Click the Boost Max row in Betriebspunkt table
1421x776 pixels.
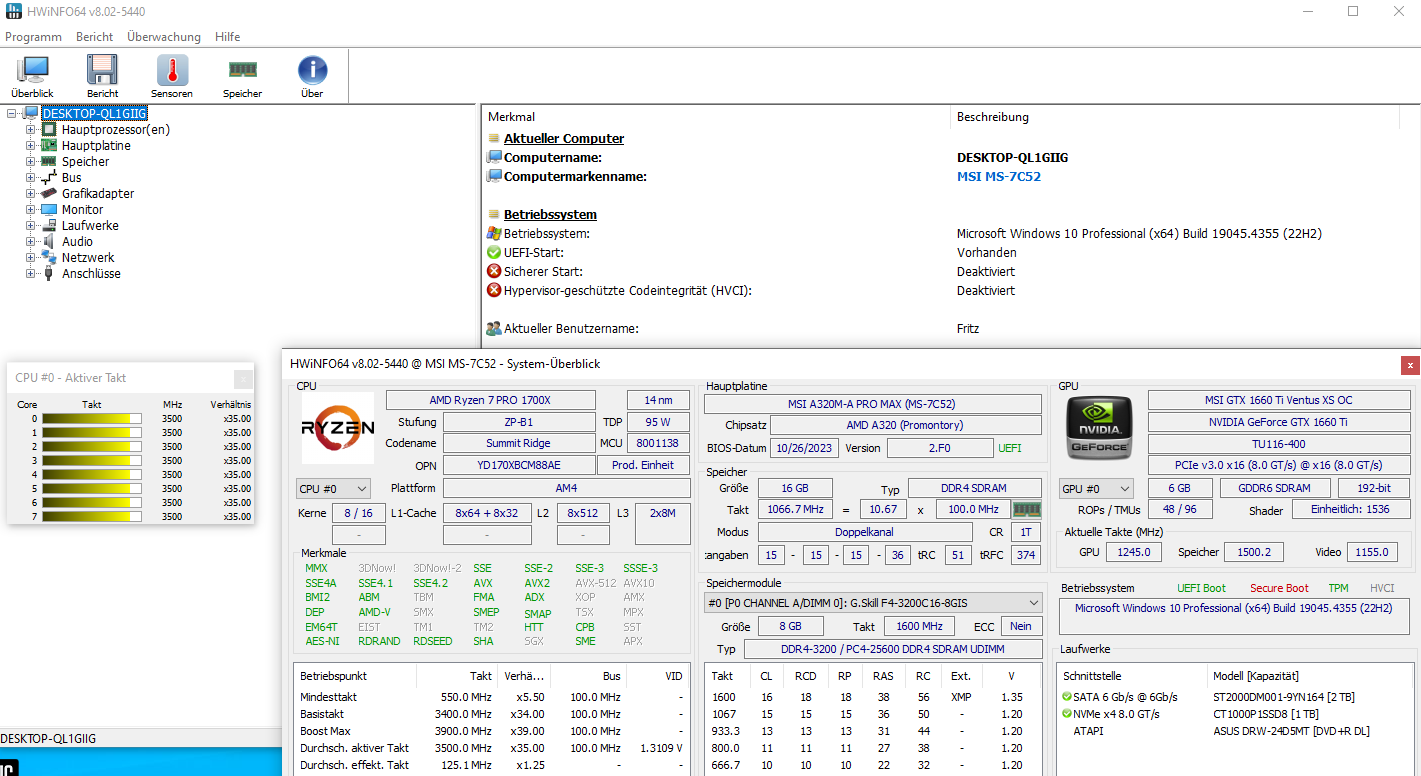491,731
